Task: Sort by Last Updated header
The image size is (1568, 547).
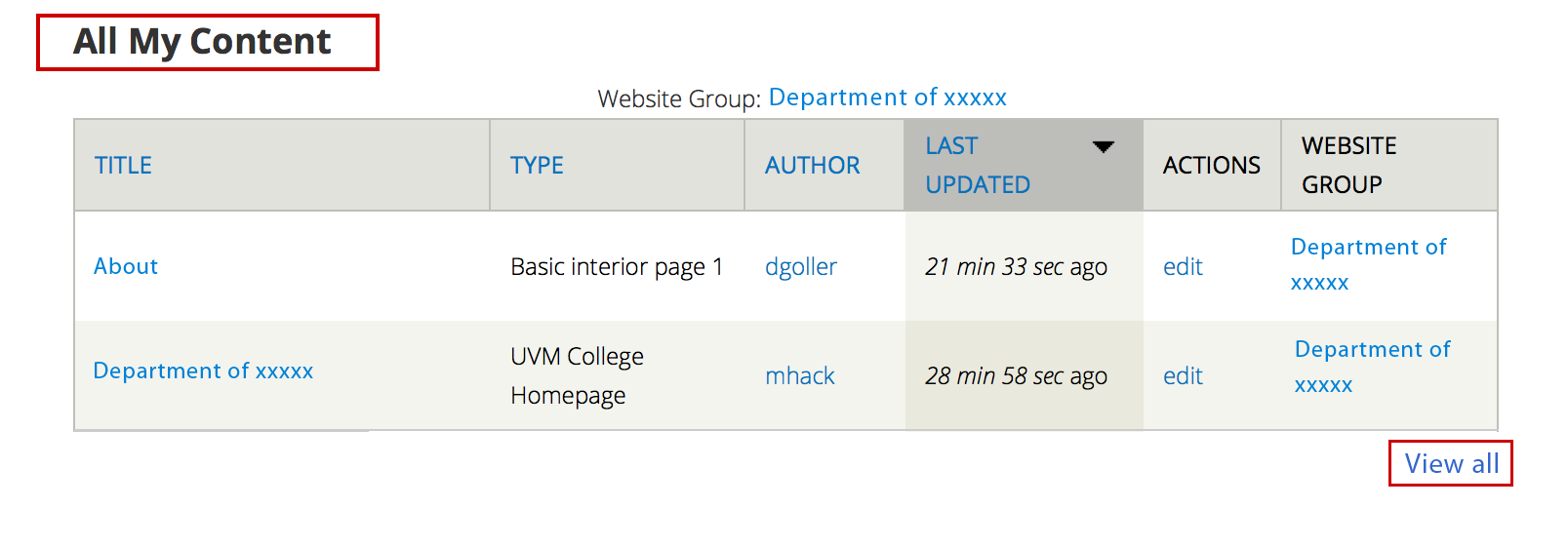Action: [x=978, y=166]
